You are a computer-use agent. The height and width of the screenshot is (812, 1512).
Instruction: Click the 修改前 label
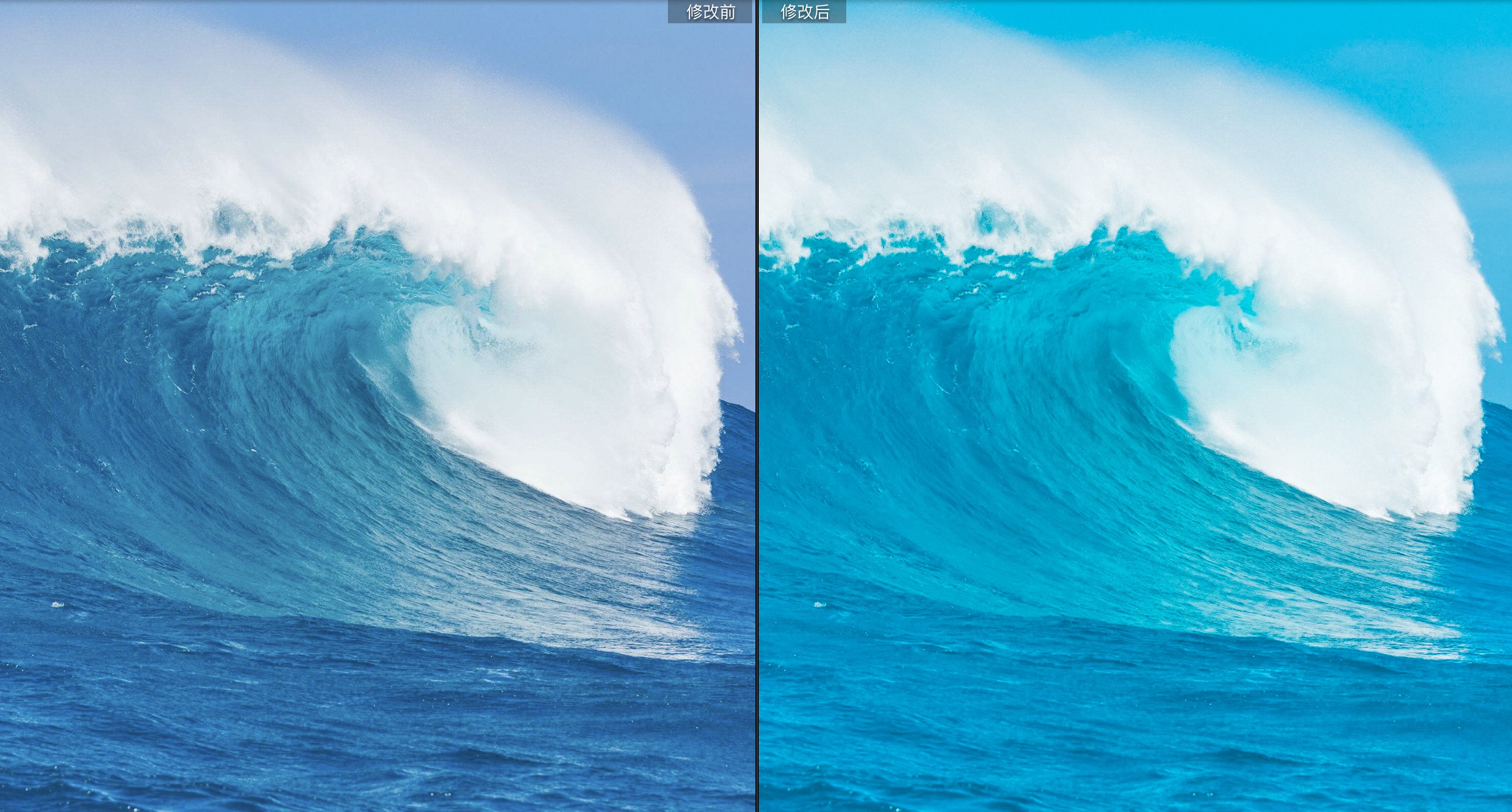coord(709,12)
